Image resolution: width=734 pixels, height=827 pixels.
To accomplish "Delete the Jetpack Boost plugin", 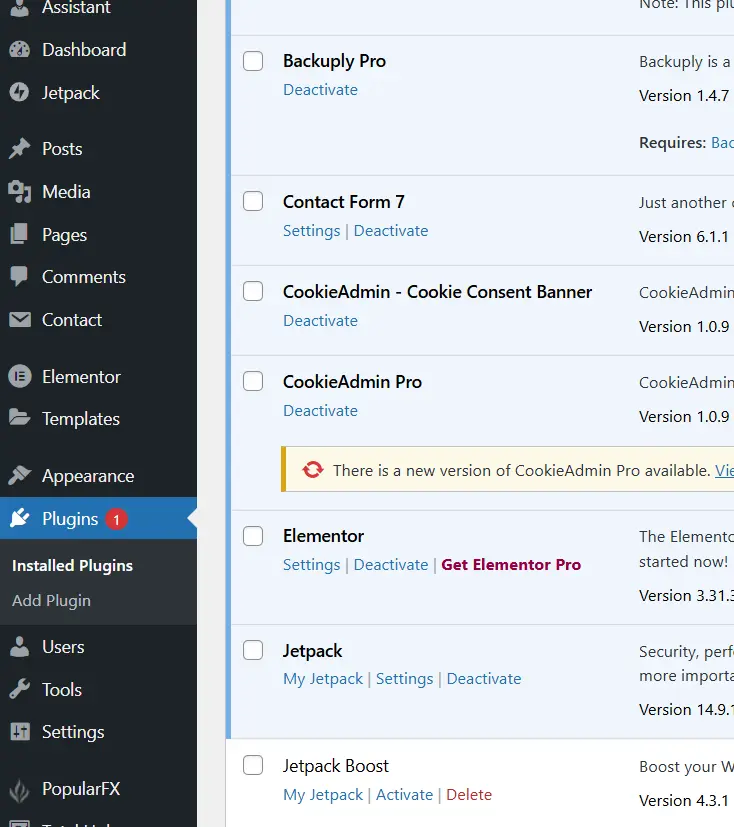I will pyautogui.click(x=469, y=794).
